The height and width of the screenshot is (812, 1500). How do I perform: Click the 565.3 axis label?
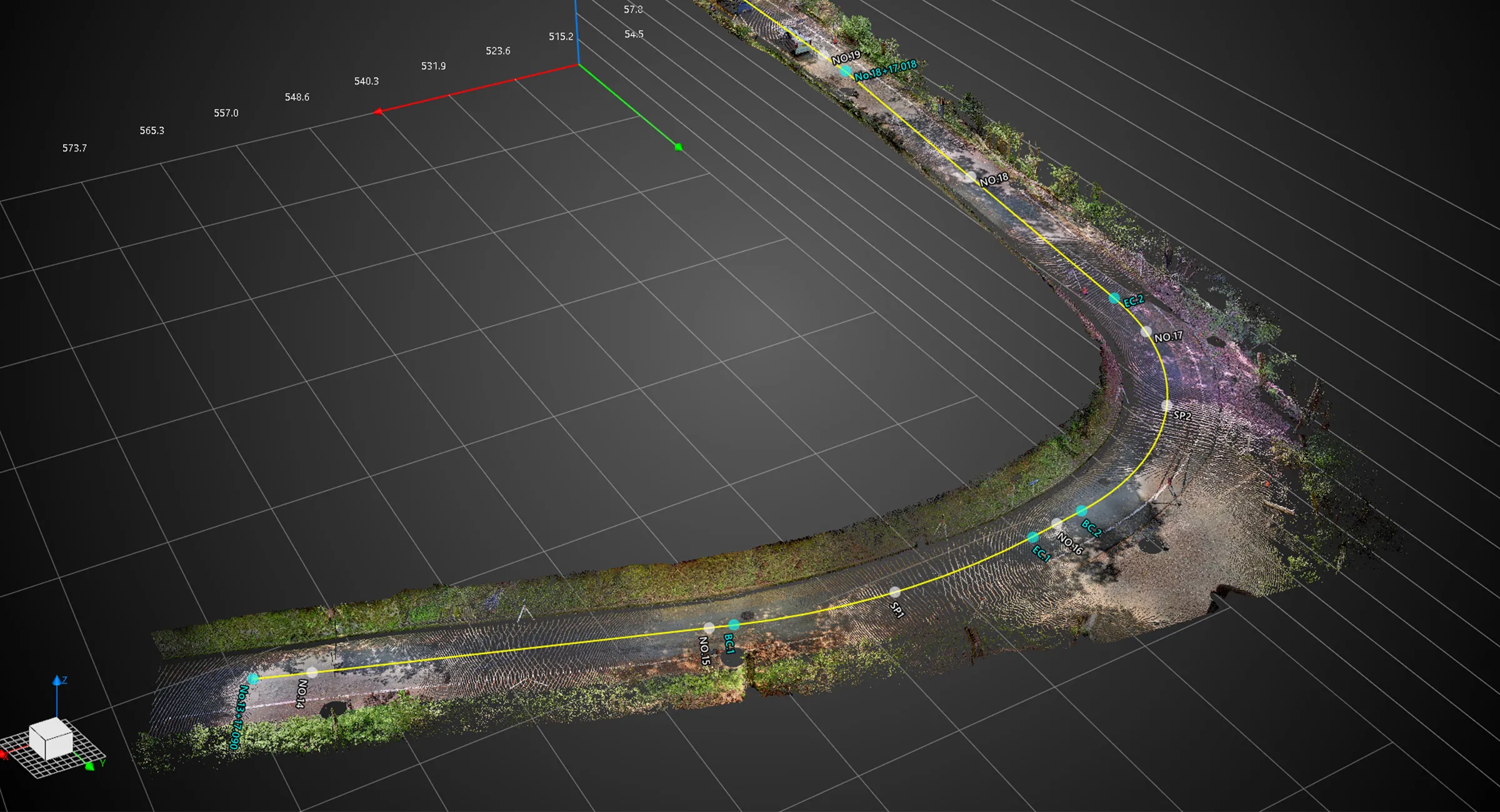[x=152, y=131]
